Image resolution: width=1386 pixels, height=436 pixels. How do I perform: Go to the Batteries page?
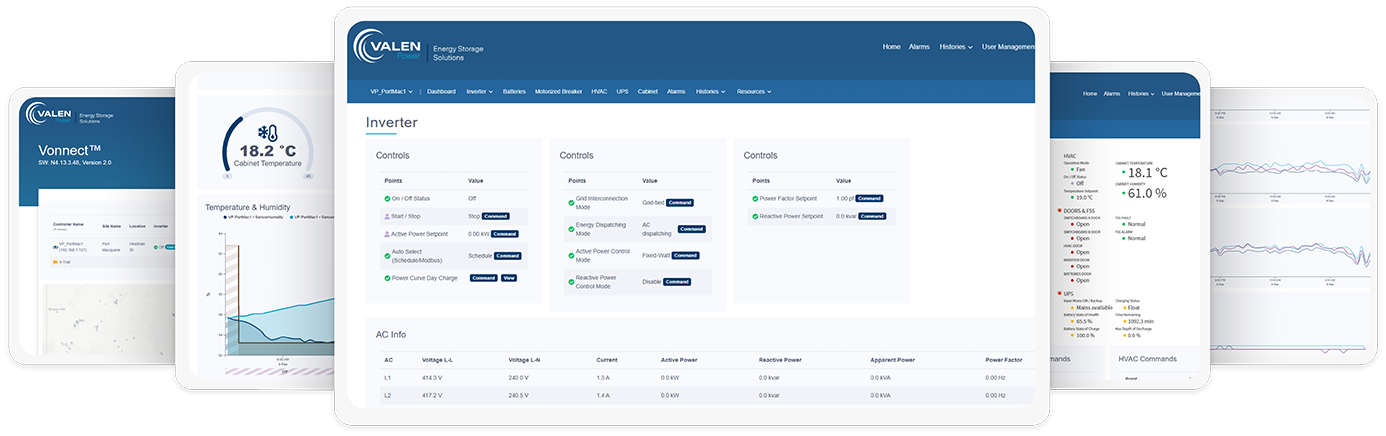[514, 91]
